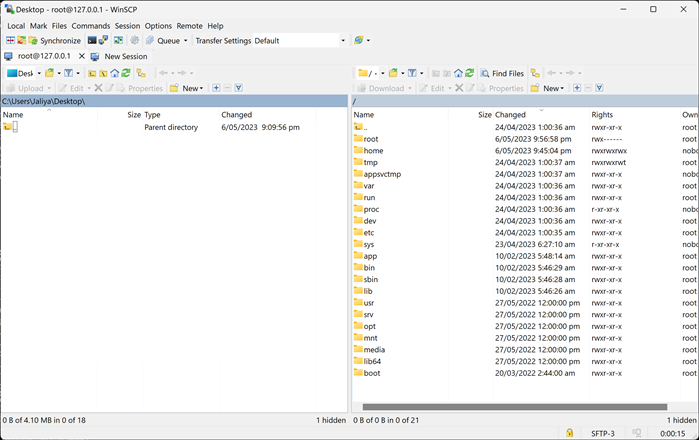
Task: Click the remote panel Filter icon
Action: (412, 73)
